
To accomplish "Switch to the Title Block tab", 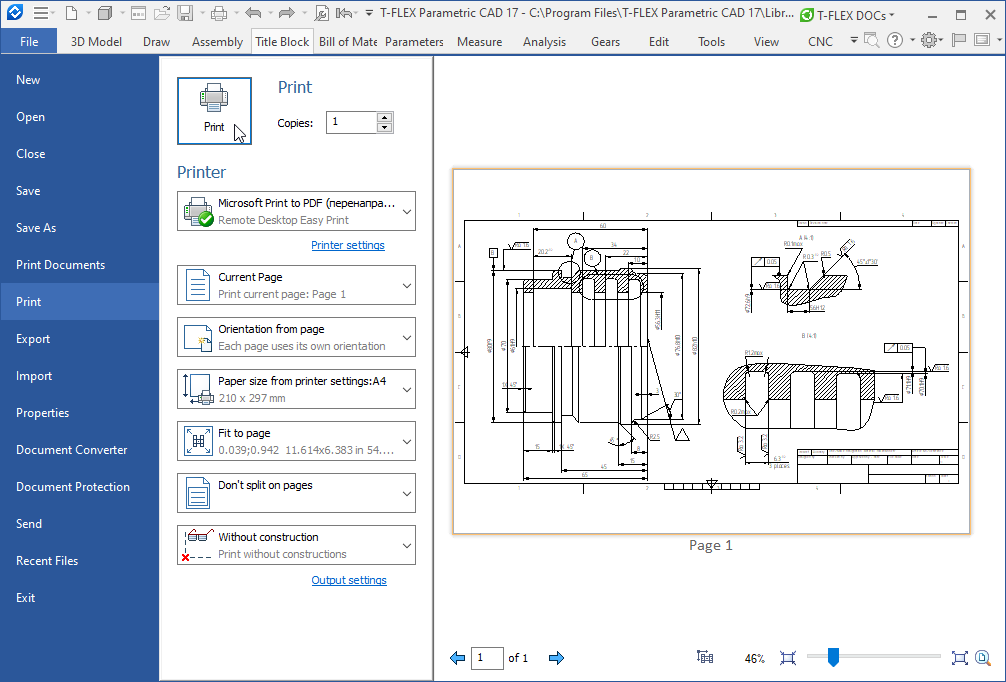I will pyautogui.click(x=282, y=42).
